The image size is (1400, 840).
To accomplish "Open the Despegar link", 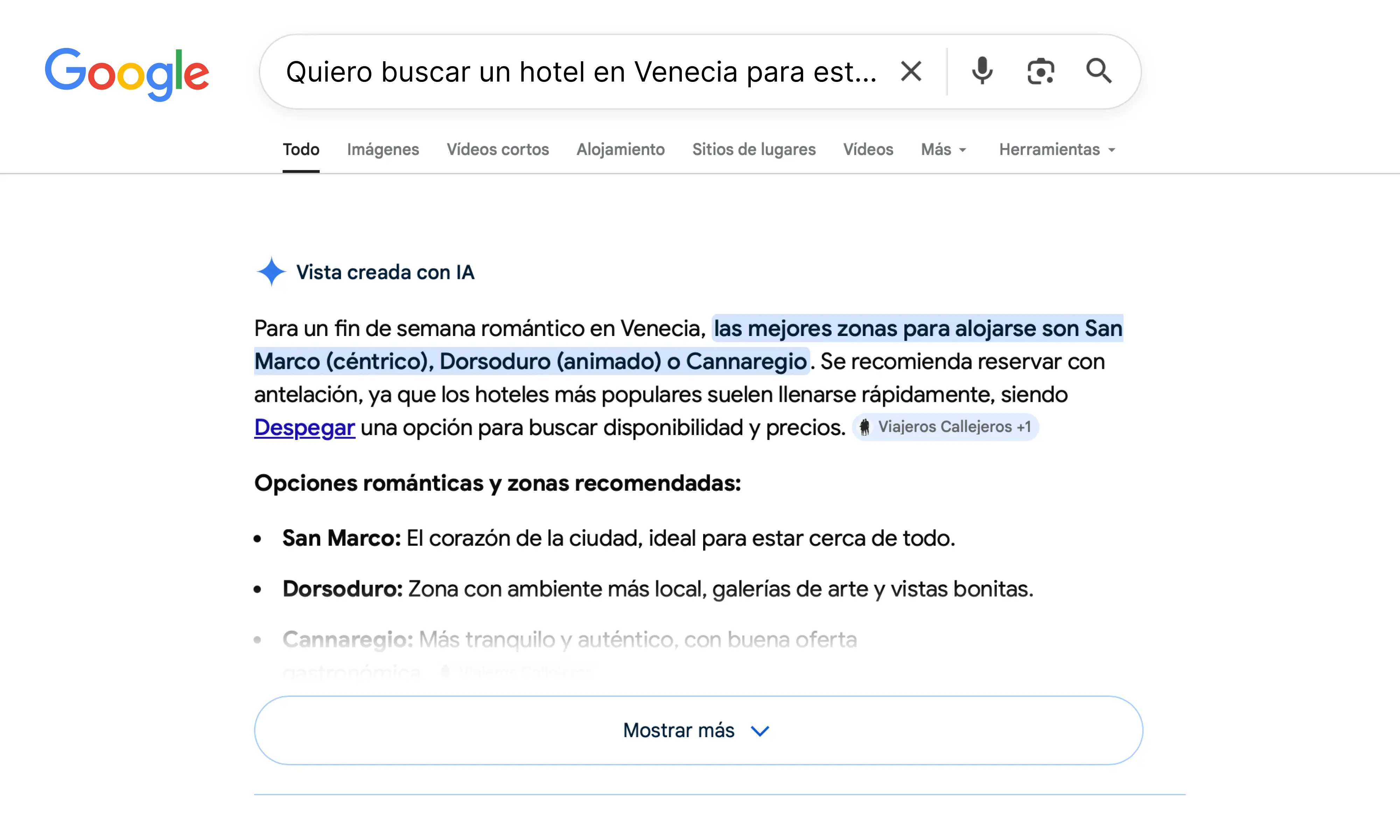I will pyautogui.click(x=304, y=428).
